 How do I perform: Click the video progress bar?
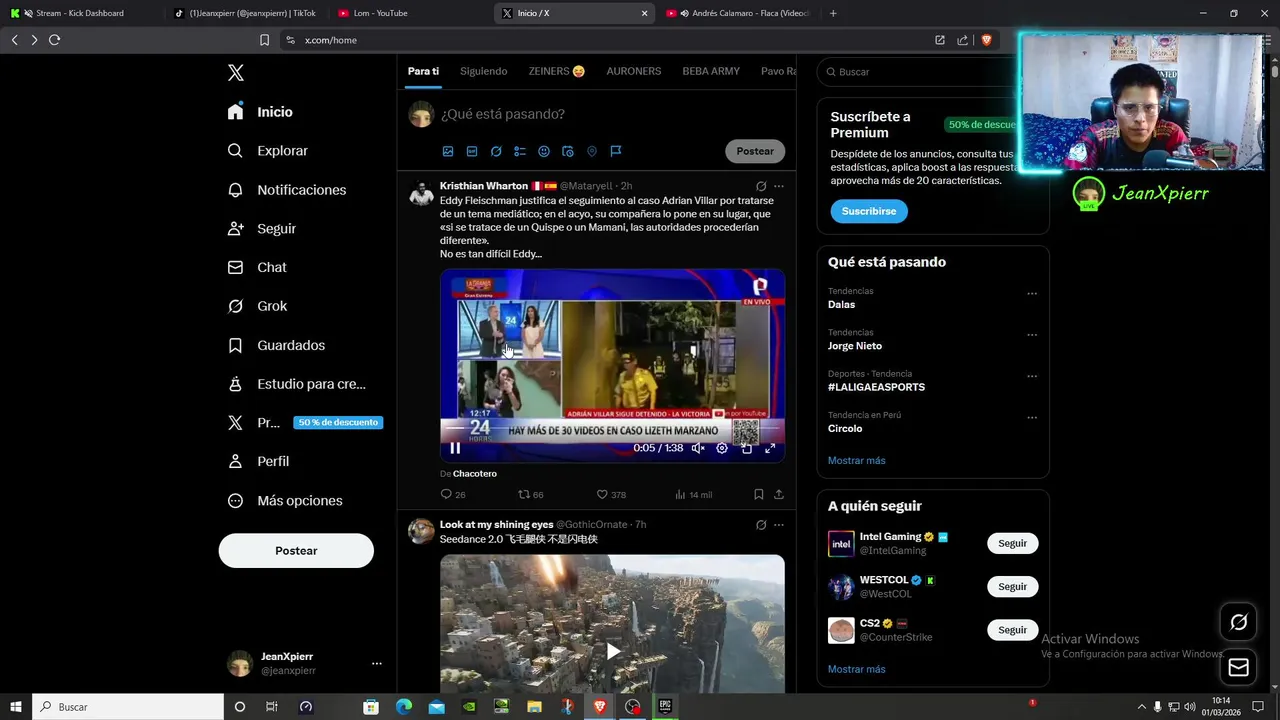tap(612, 430)
